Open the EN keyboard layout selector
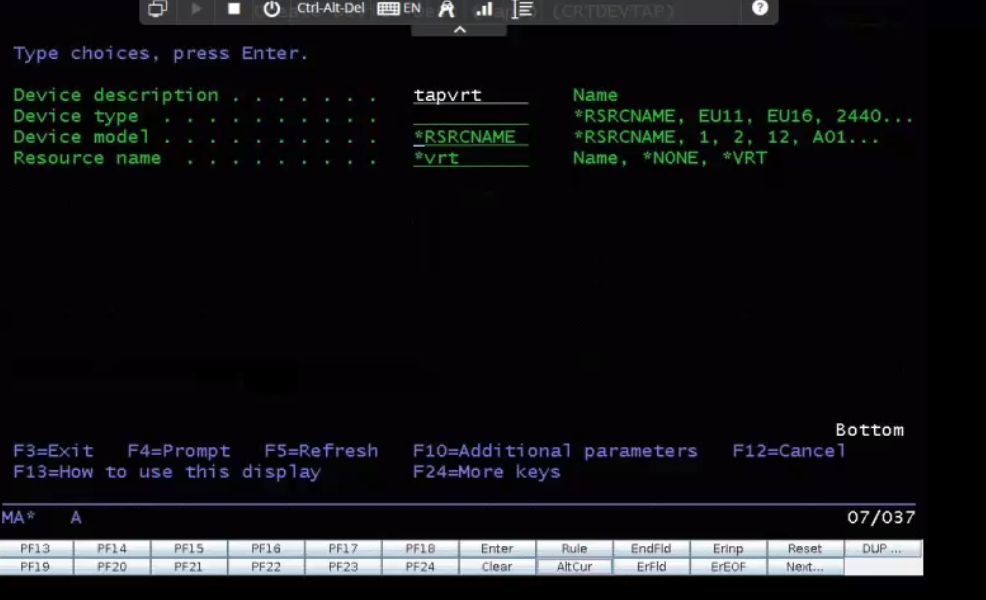 tap(399, 8)
